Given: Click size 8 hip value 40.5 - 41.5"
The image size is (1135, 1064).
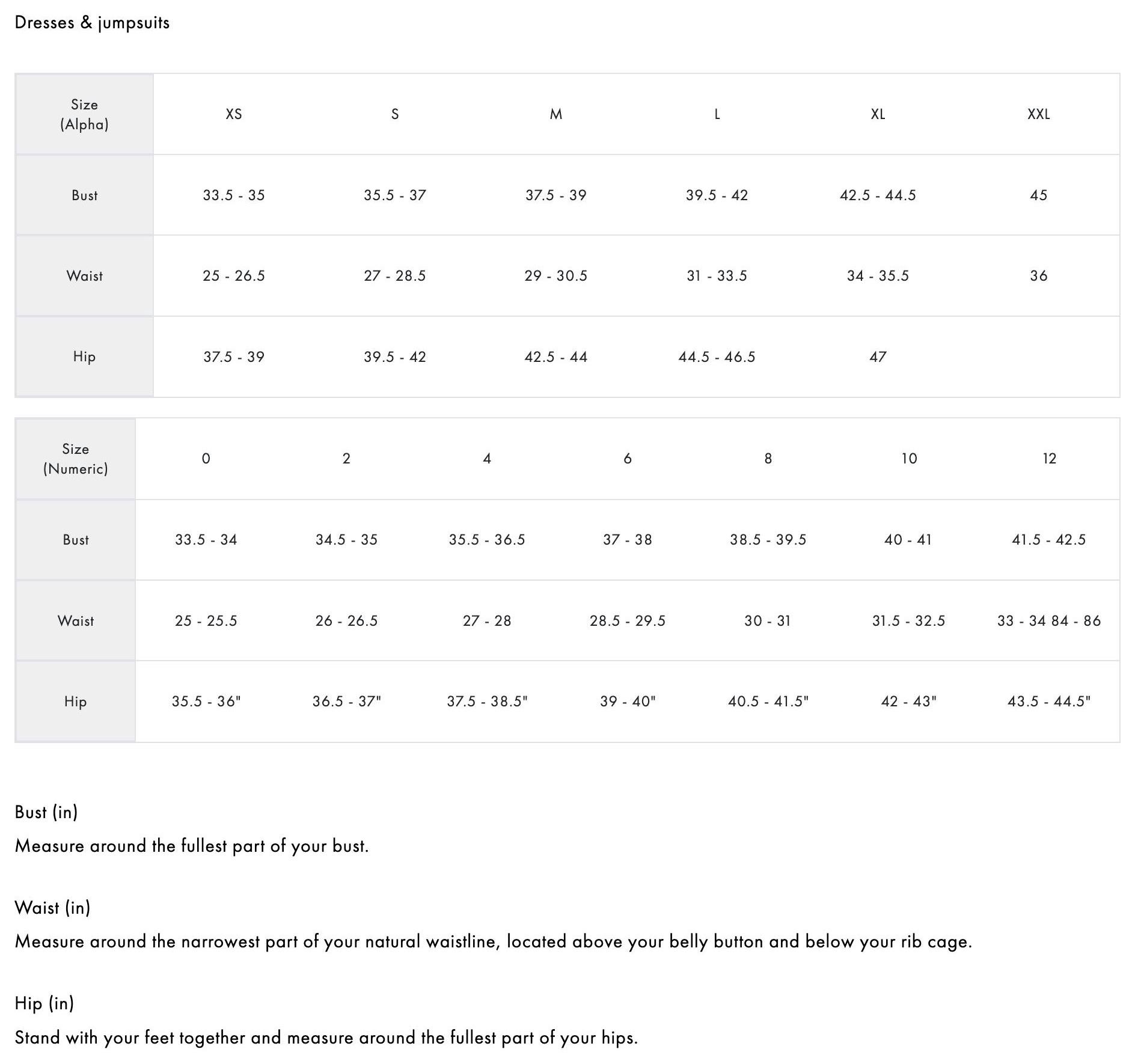Looking at the screenshot, I should (768, 702).
